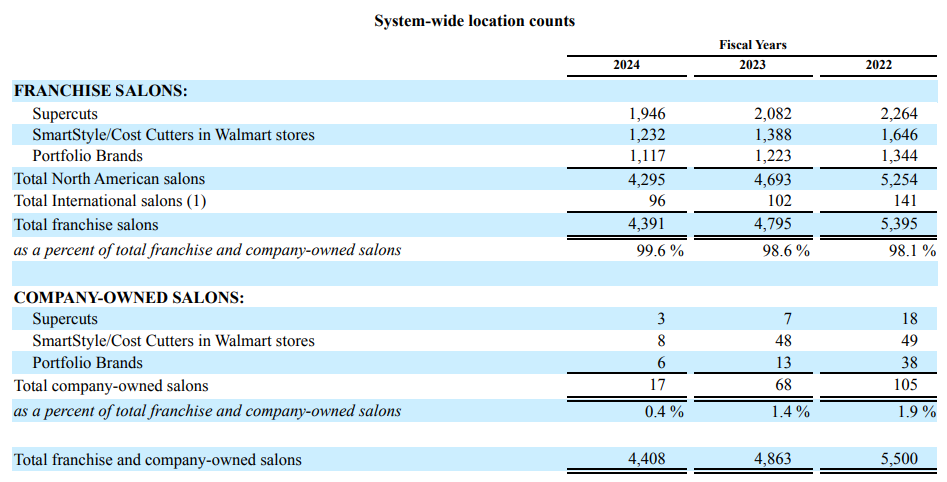Select the 'Fiscal Years' header text
Viewport: 947px width, 482px height.
click(x=753, y=45)
